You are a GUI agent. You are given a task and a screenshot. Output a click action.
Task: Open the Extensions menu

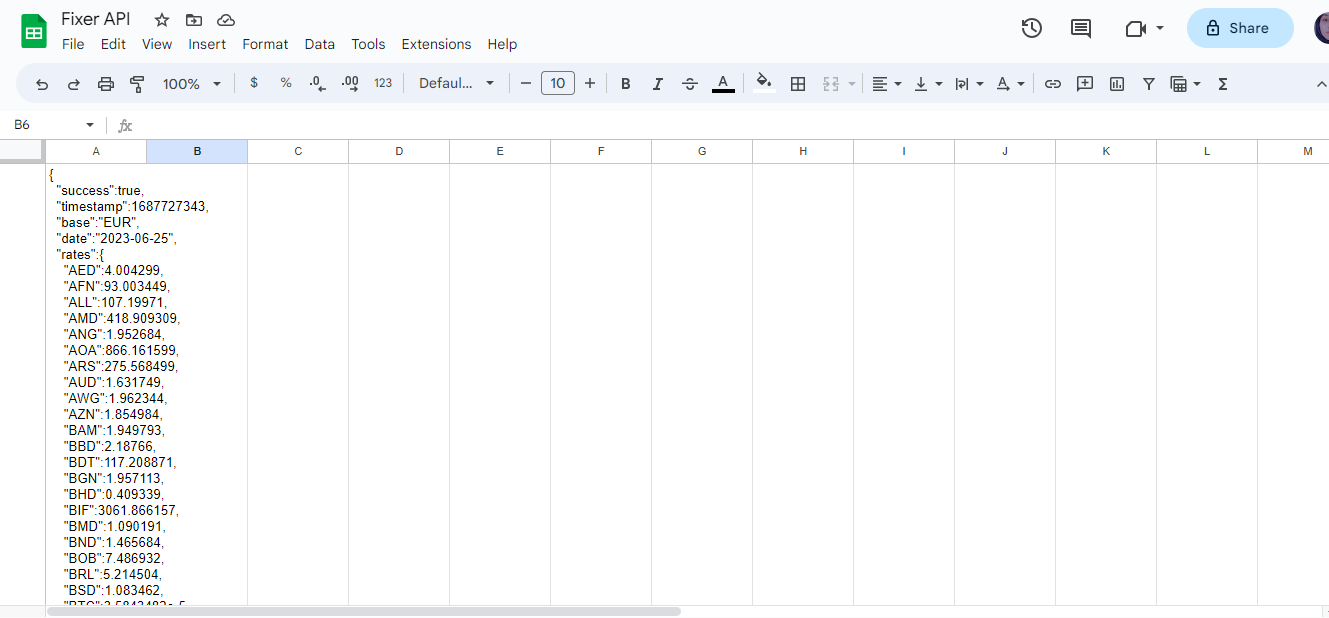coord(436,44)
